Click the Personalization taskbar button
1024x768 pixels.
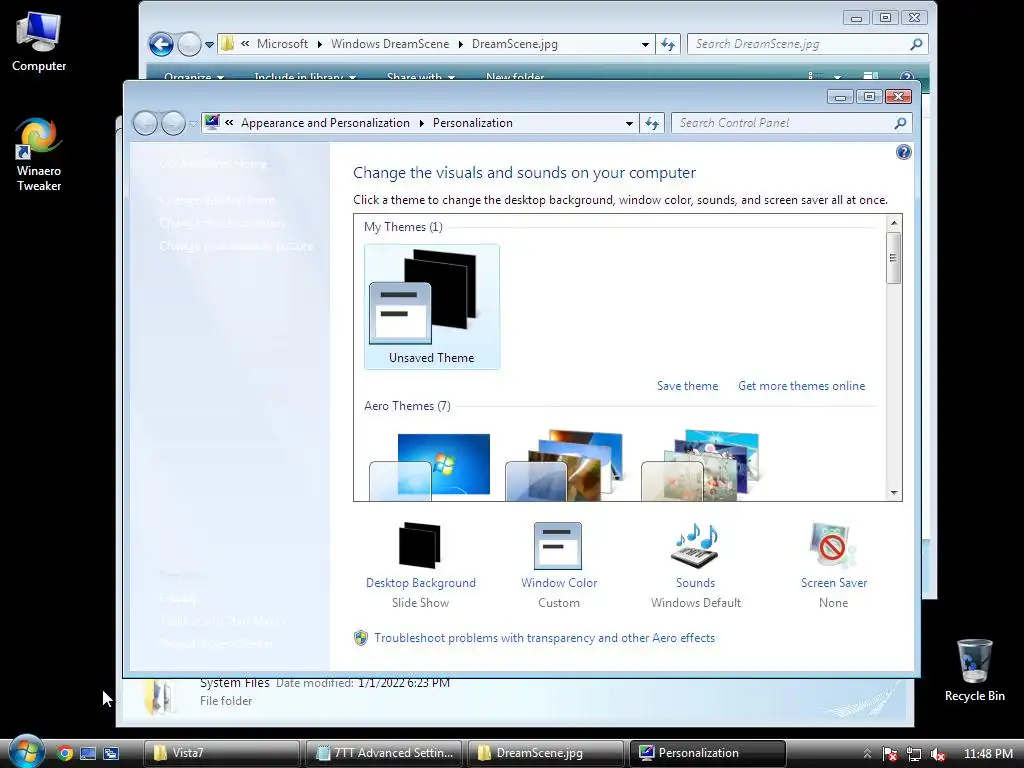point(708,753)
